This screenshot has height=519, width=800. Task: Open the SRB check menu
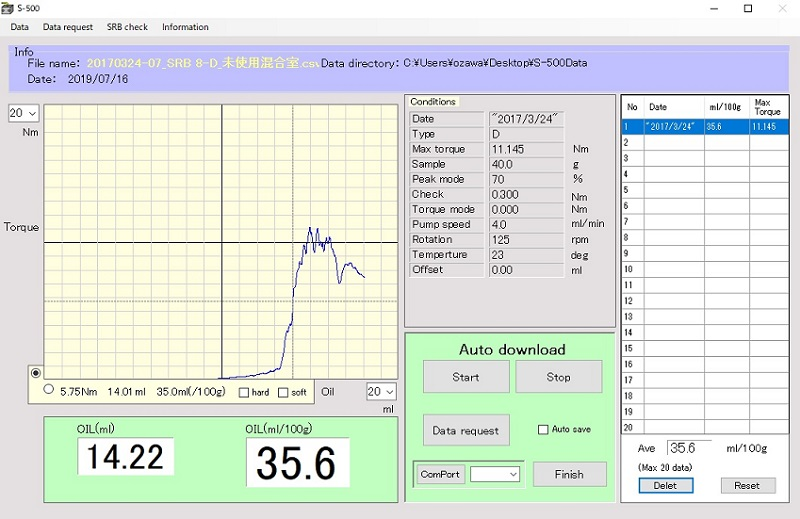127,27
